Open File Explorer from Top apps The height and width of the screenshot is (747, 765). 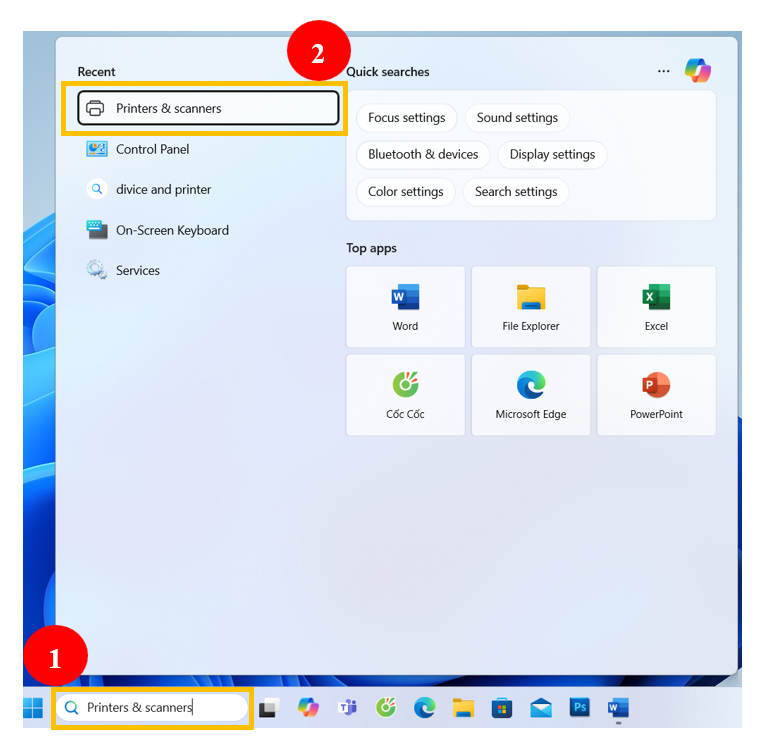click(531, 306)
